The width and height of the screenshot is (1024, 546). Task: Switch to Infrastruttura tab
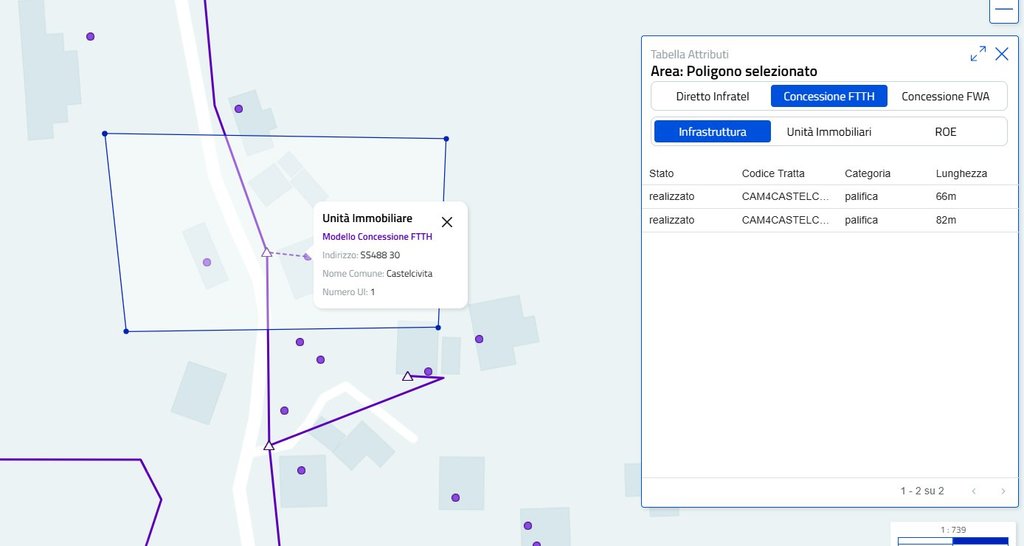point(712,131)
